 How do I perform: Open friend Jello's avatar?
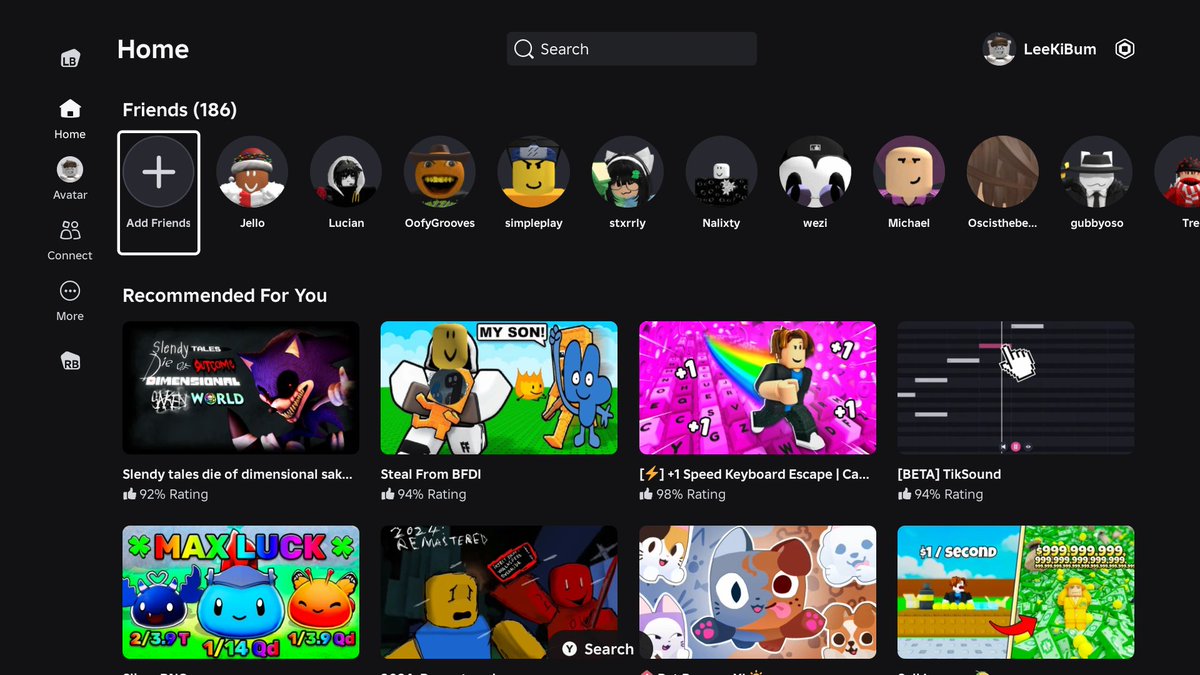click(252, 172)
